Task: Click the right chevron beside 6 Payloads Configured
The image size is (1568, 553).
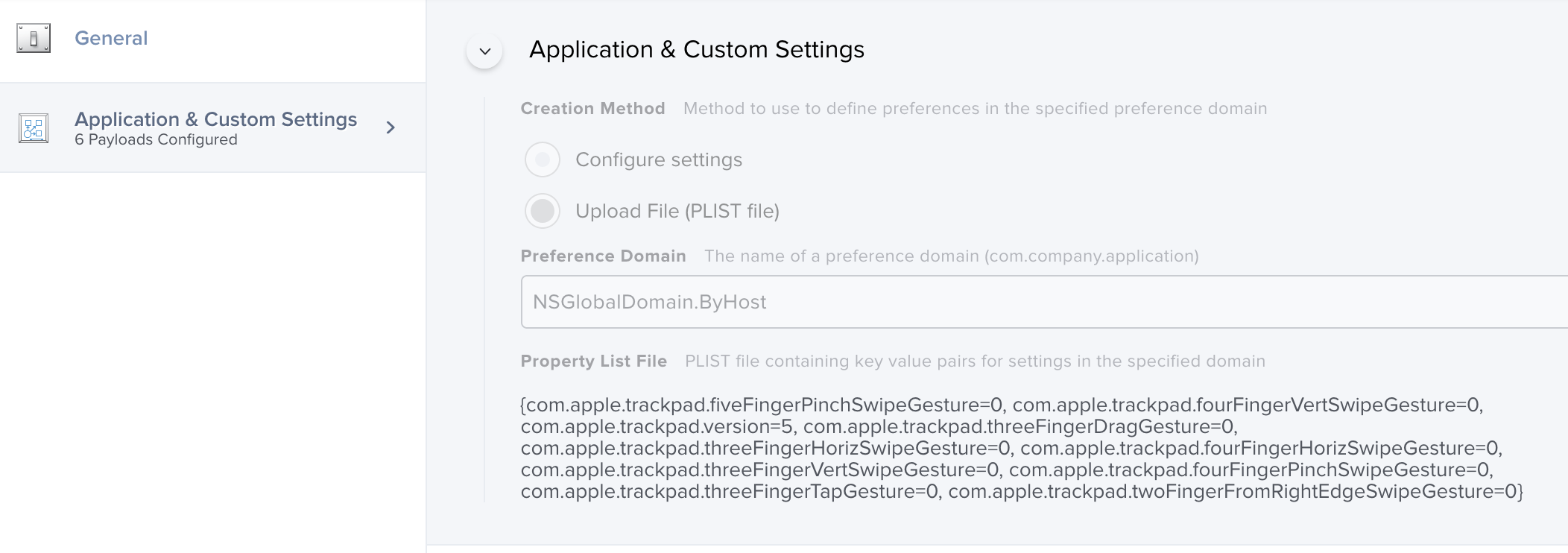Action: (x=391, y=127)
